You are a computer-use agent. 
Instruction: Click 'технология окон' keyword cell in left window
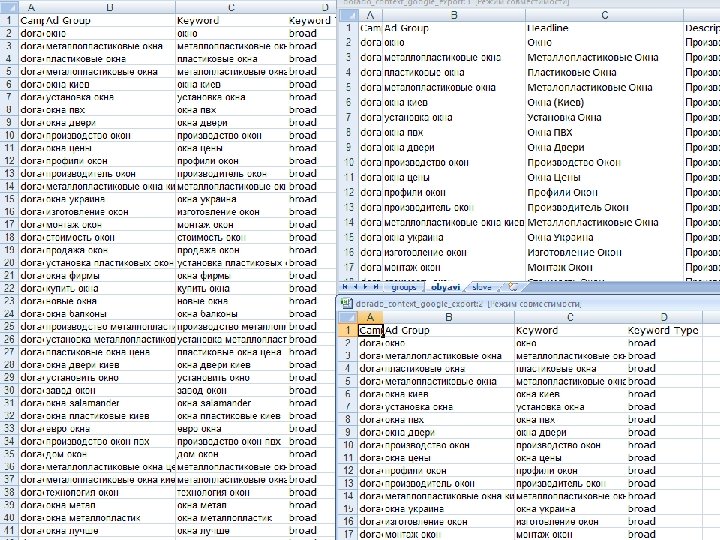[231, 492]
